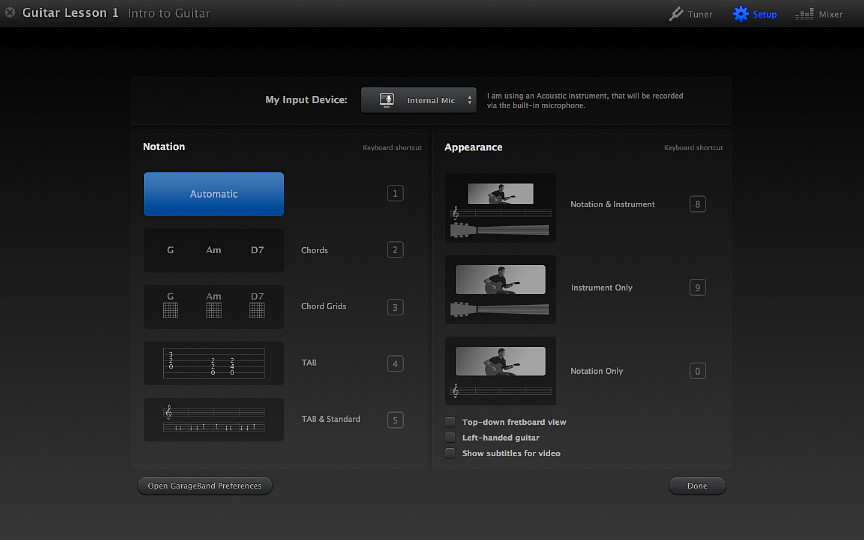Click the Notation Only label
The width and height of the screenshot is (864, 540).
click(597, 371)
